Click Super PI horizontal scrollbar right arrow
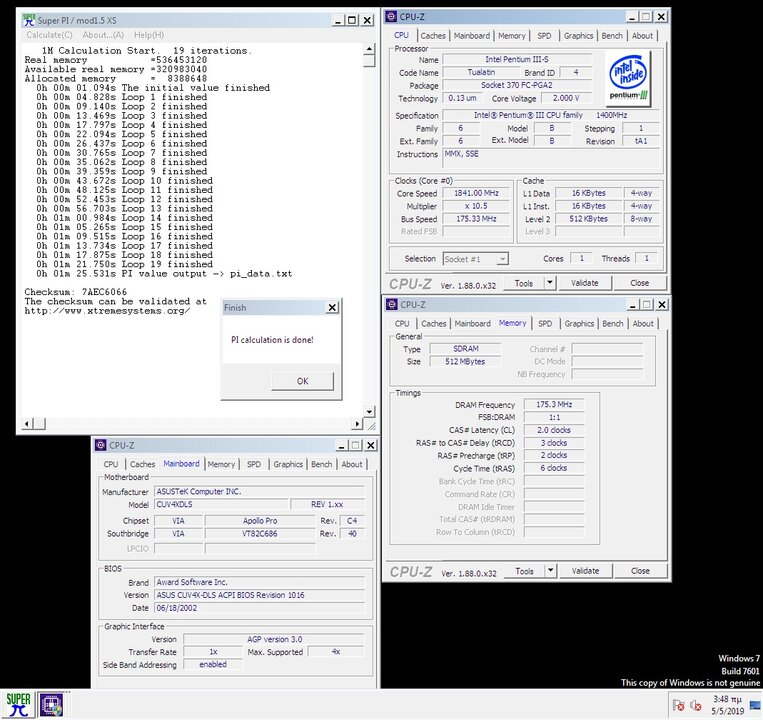 (x=358, y=424)
